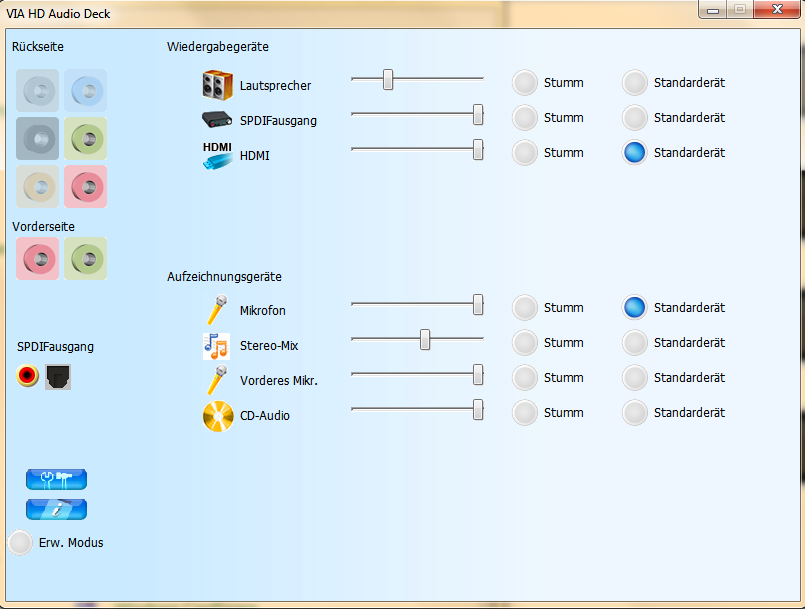805x609 pixels.
Task: Enable the Erw. Modus toggle
Action: (21, 543)
